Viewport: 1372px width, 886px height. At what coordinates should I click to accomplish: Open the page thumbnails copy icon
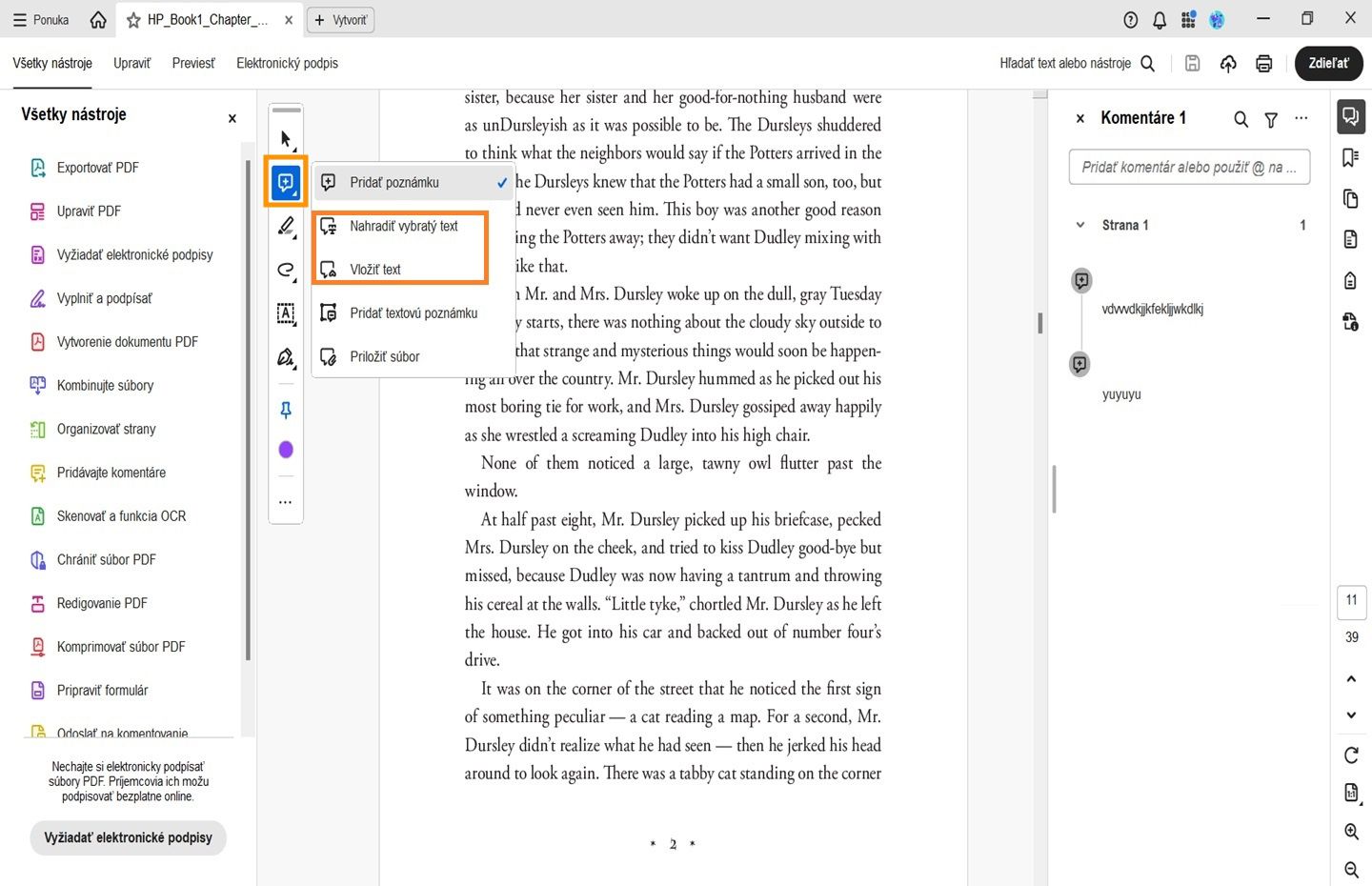point(1350,198)
